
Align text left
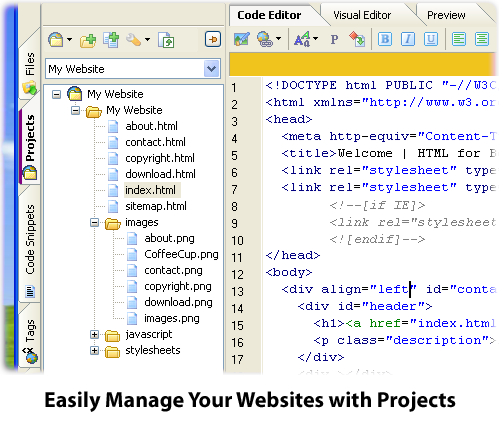pyautogui.click(x=459, y=39)
